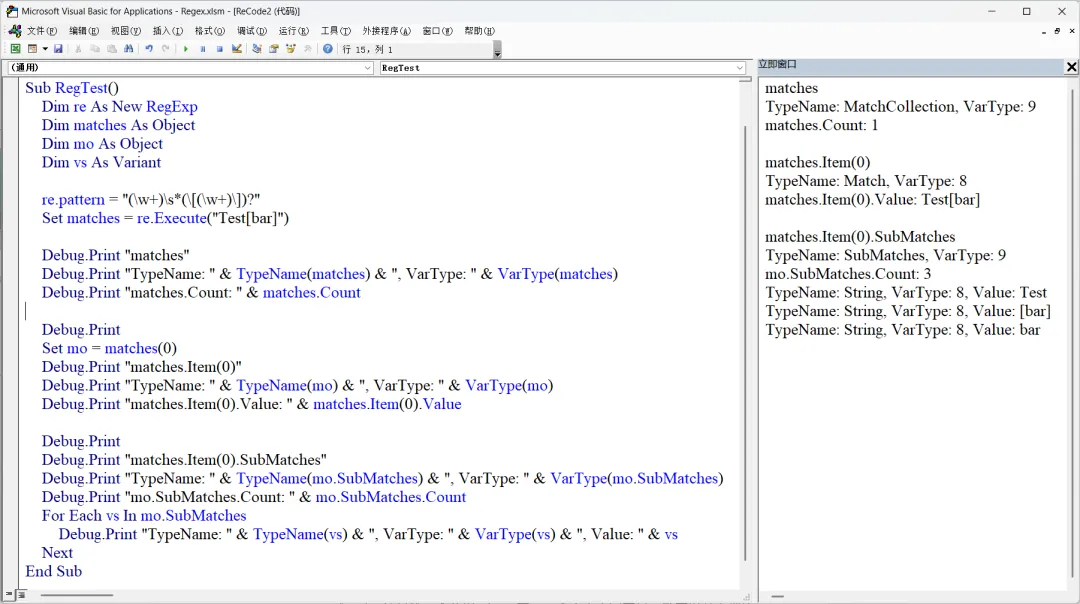
Task: Click the Copy icon in toolbar
Action: 95,49
